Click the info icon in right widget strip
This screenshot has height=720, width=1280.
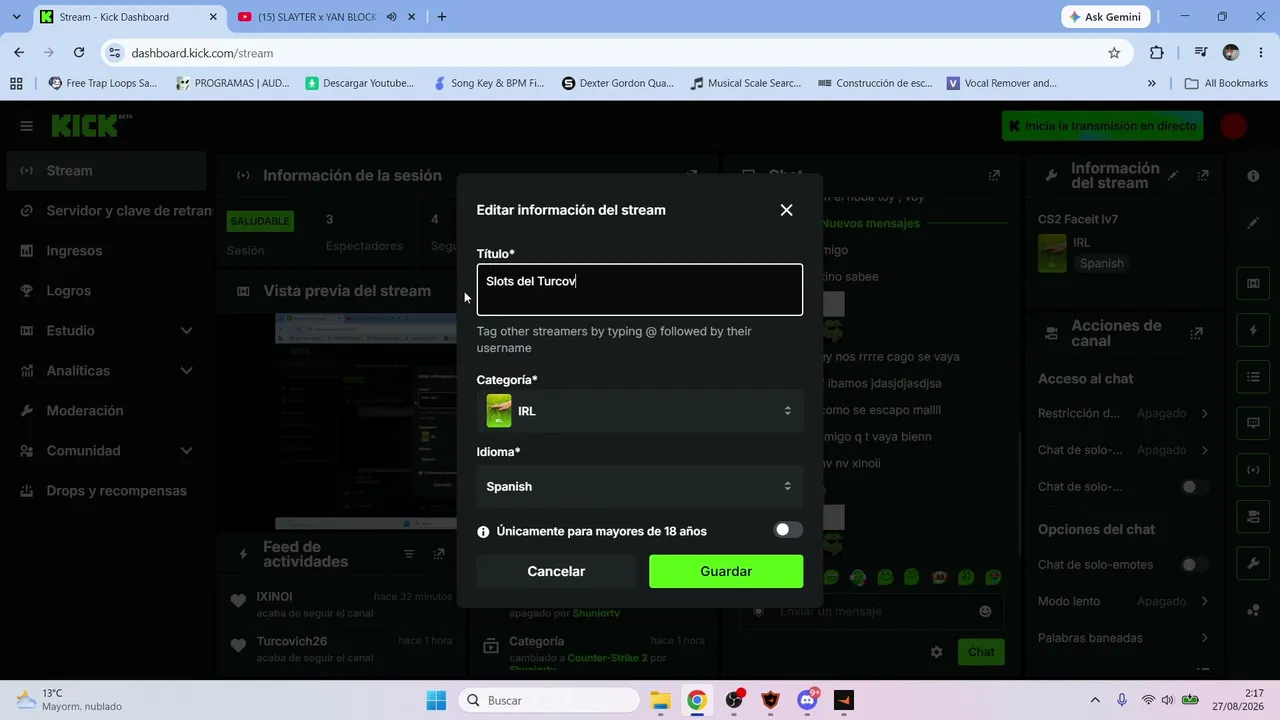coord(1253,176)
